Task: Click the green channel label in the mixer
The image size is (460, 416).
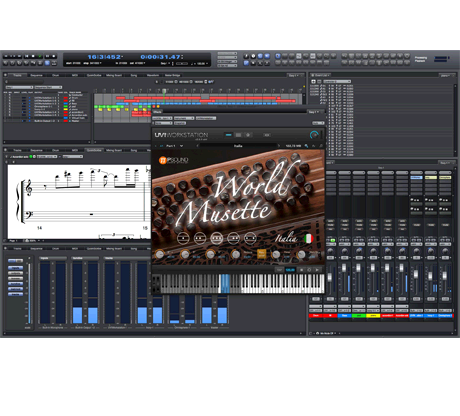Action: pos(359,315)
